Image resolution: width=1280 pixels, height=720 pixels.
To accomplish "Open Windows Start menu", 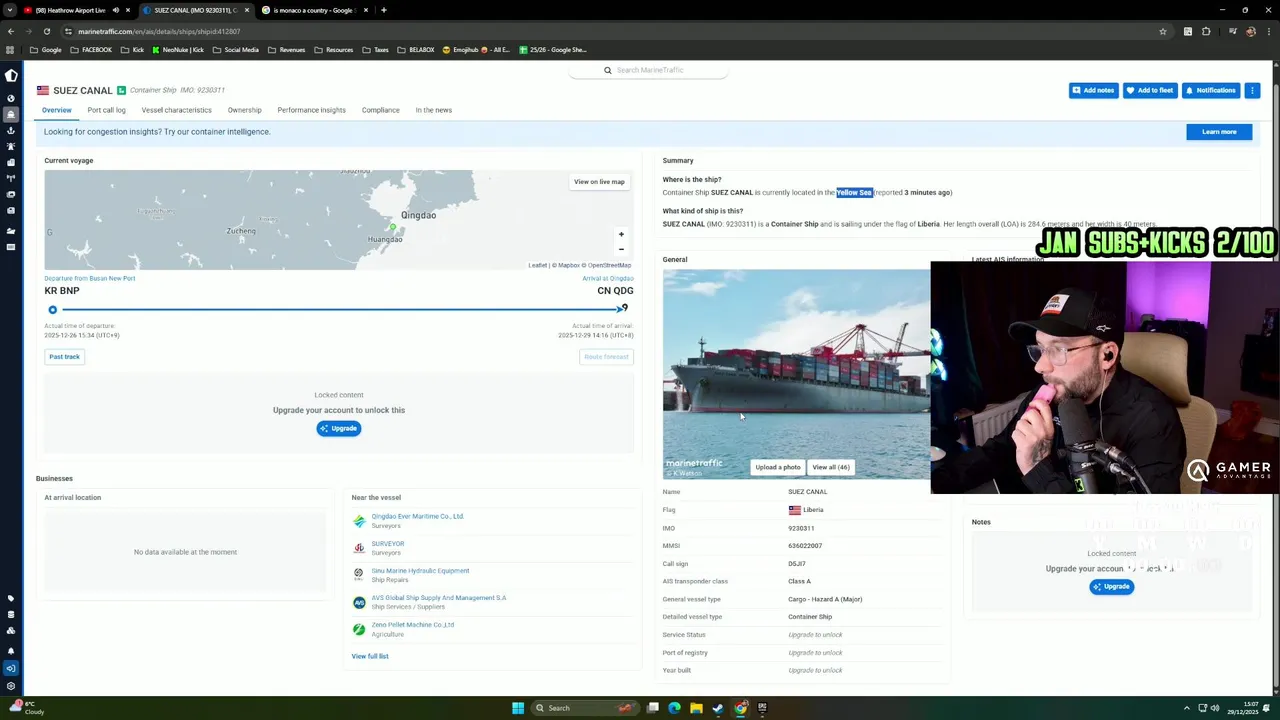I will 518,708.
